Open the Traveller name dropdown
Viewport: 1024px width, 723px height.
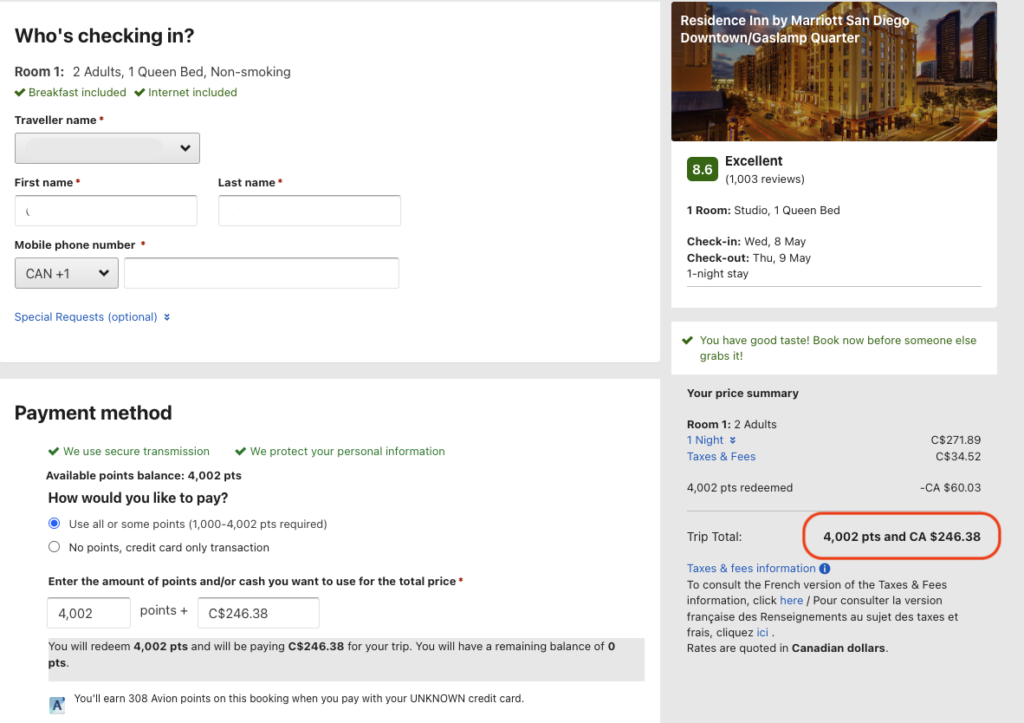click(x=107, y=147)
